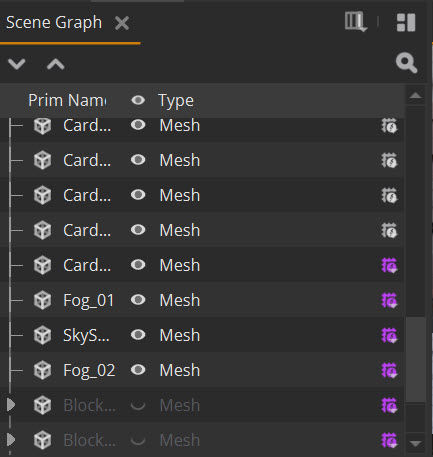Expand all prims with the down chevron

click(x=17, y=64)
